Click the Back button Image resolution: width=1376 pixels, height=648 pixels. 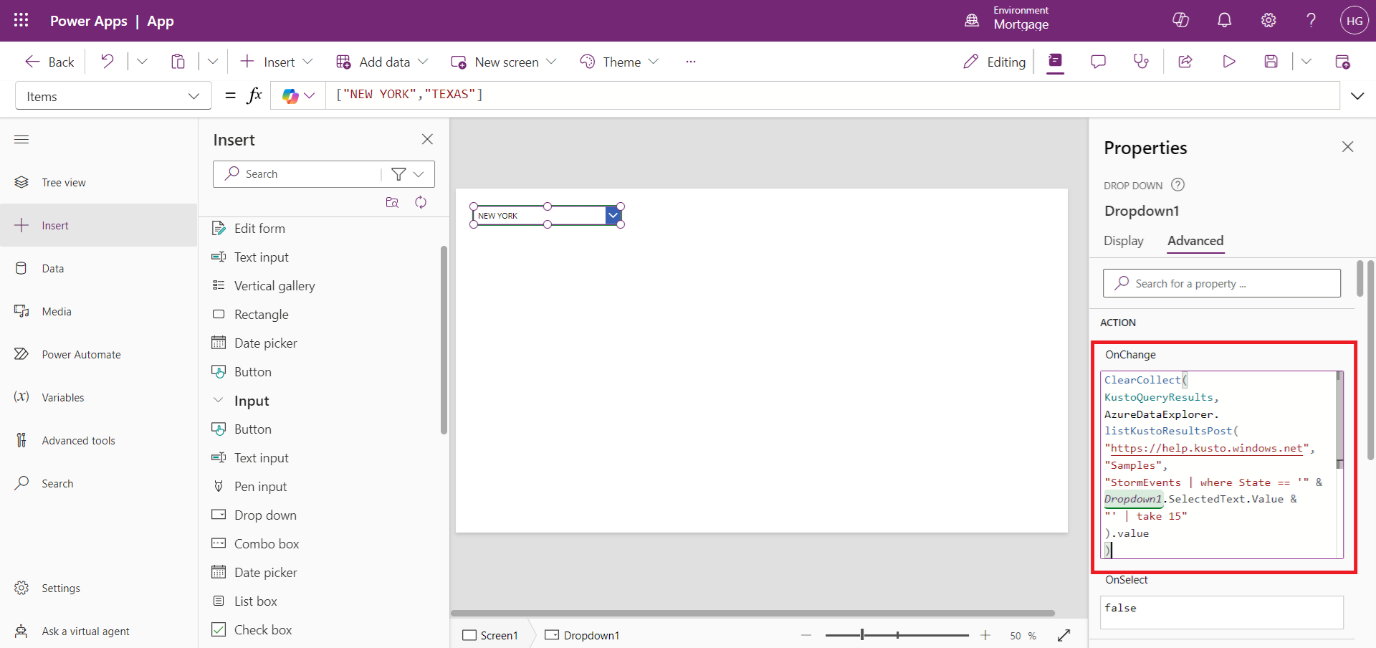[x=50, y=62]
